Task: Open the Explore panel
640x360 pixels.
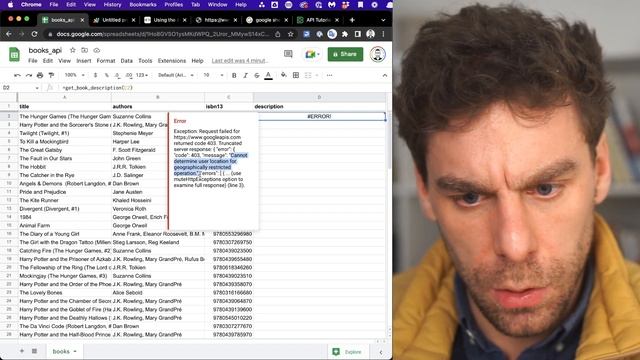Action: (x=347, y=351)
